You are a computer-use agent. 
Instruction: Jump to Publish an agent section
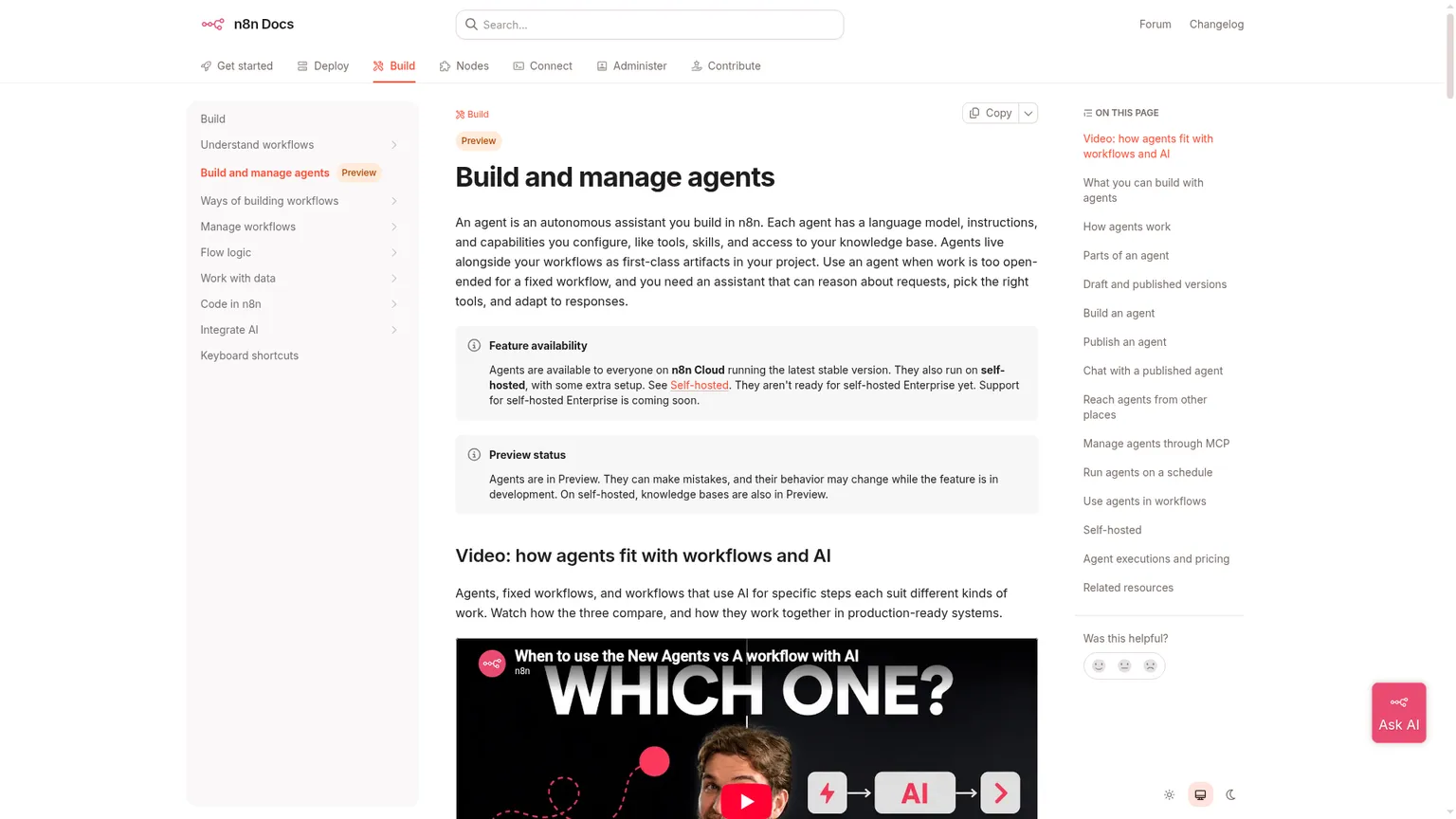[x=1124, y=342]
